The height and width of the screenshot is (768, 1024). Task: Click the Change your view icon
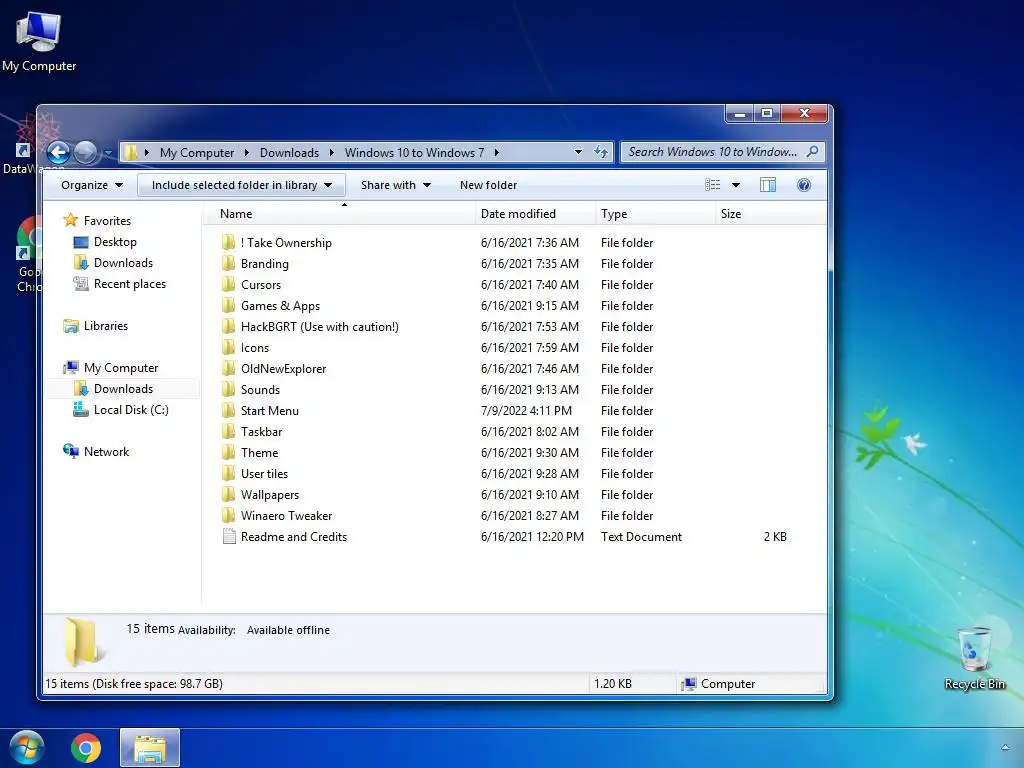click(712, 185)
